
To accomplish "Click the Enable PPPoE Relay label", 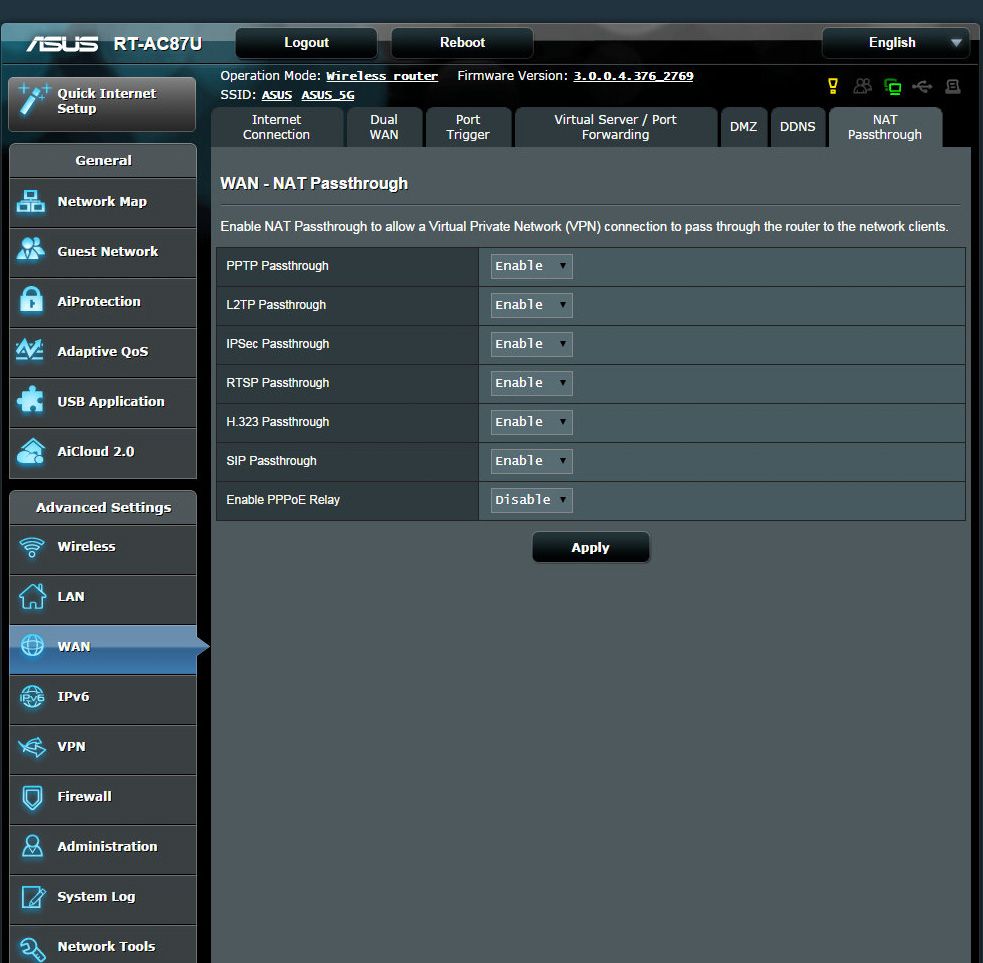I will click(x=283, y=500).
